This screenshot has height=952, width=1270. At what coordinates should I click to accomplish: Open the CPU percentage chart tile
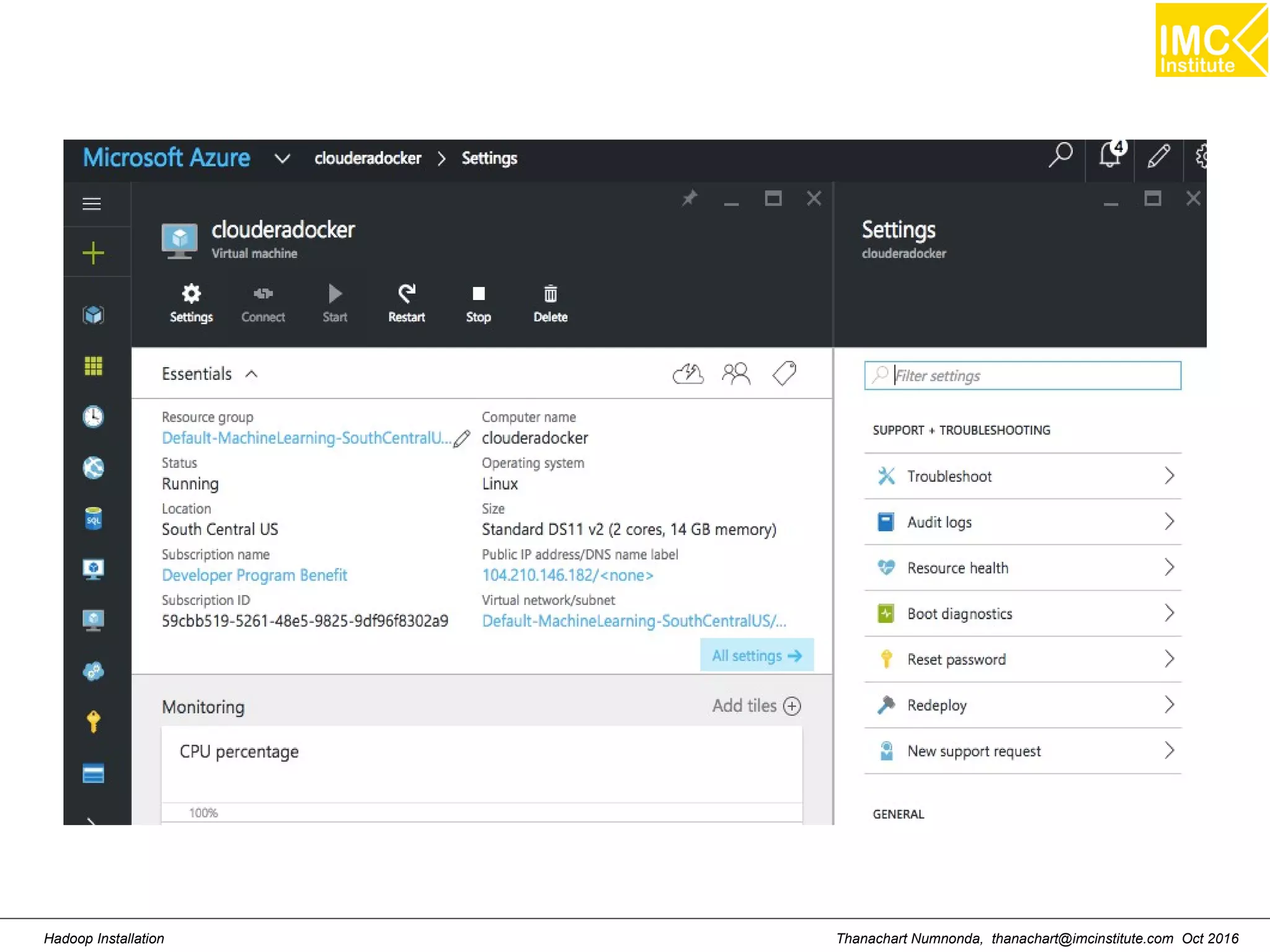point(482,775)
